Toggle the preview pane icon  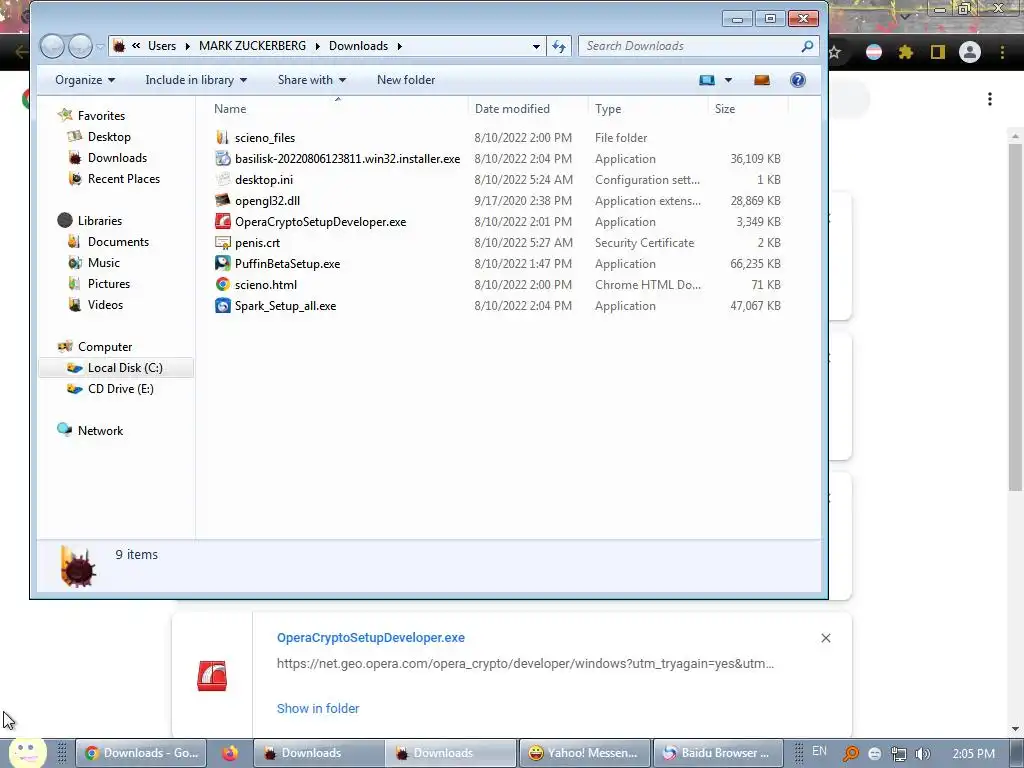761,80
